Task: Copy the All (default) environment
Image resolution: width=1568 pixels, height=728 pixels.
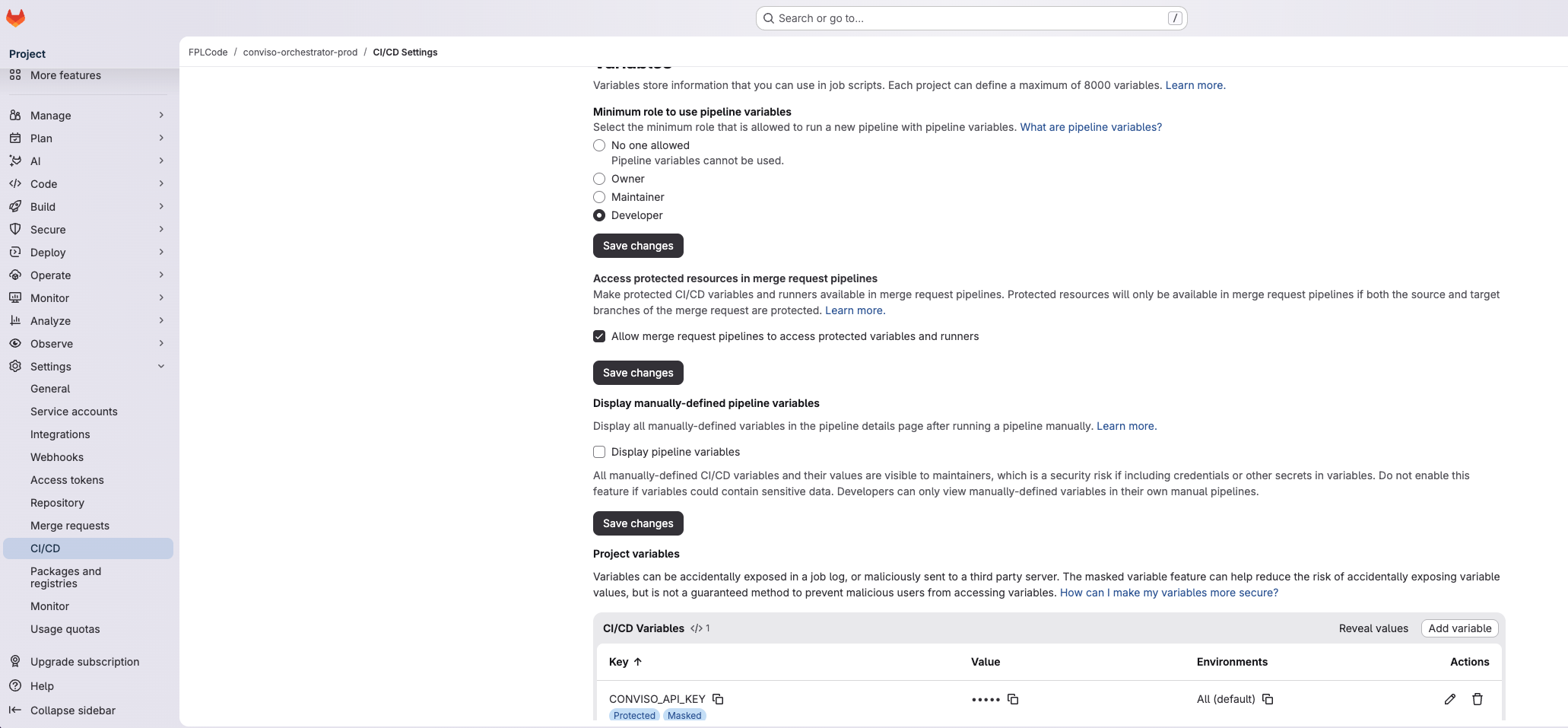Action: (x=1268, y=699)
